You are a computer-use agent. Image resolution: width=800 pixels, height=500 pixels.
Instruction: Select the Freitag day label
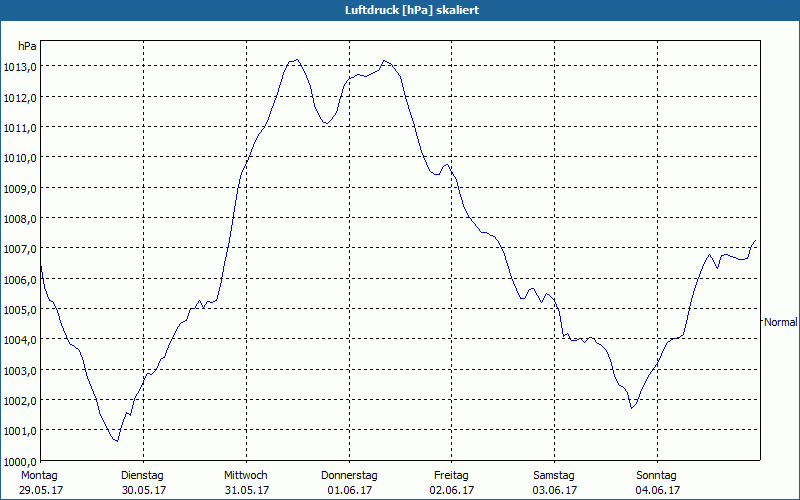point(452,476)
